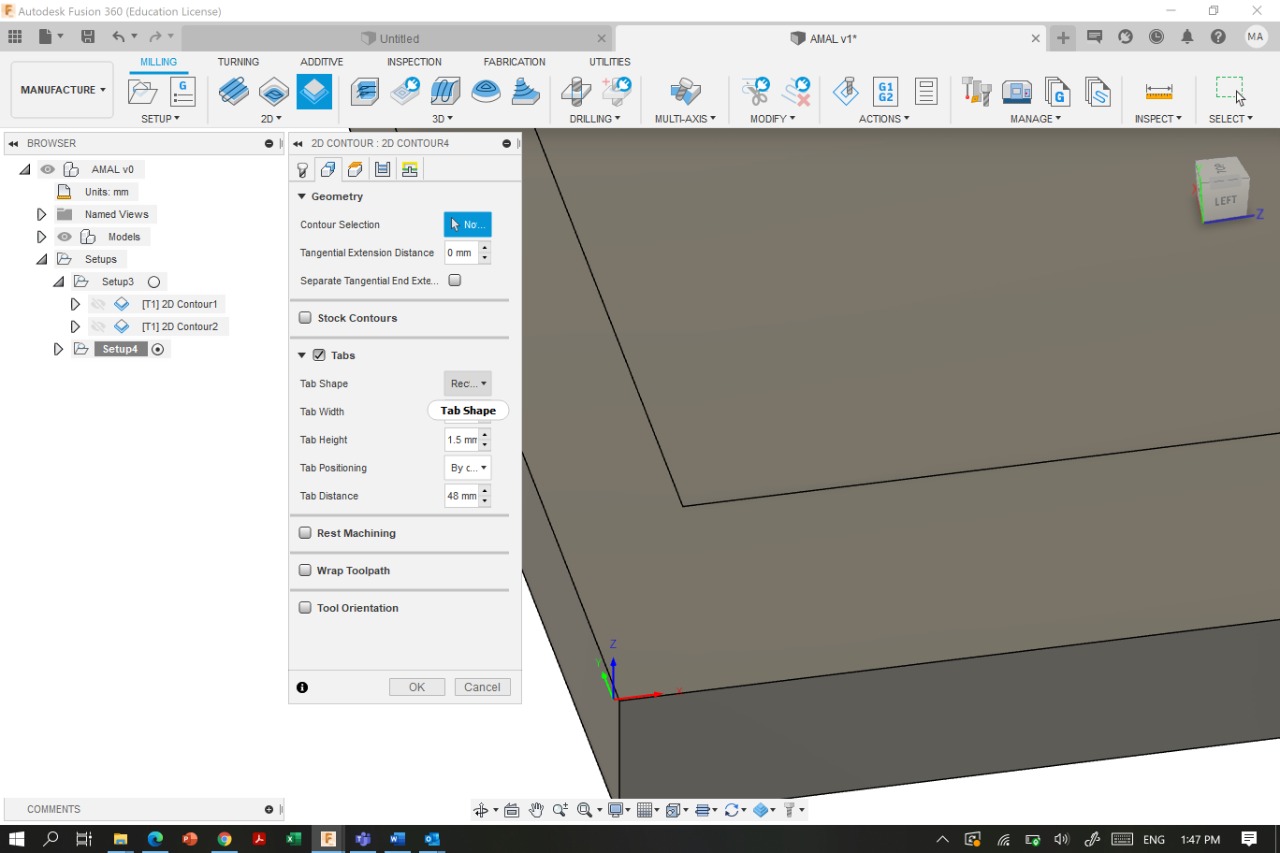Open the DRILLING dropdown menu
The width and height of the screenshot is (1280, 853).
[595, 119]
